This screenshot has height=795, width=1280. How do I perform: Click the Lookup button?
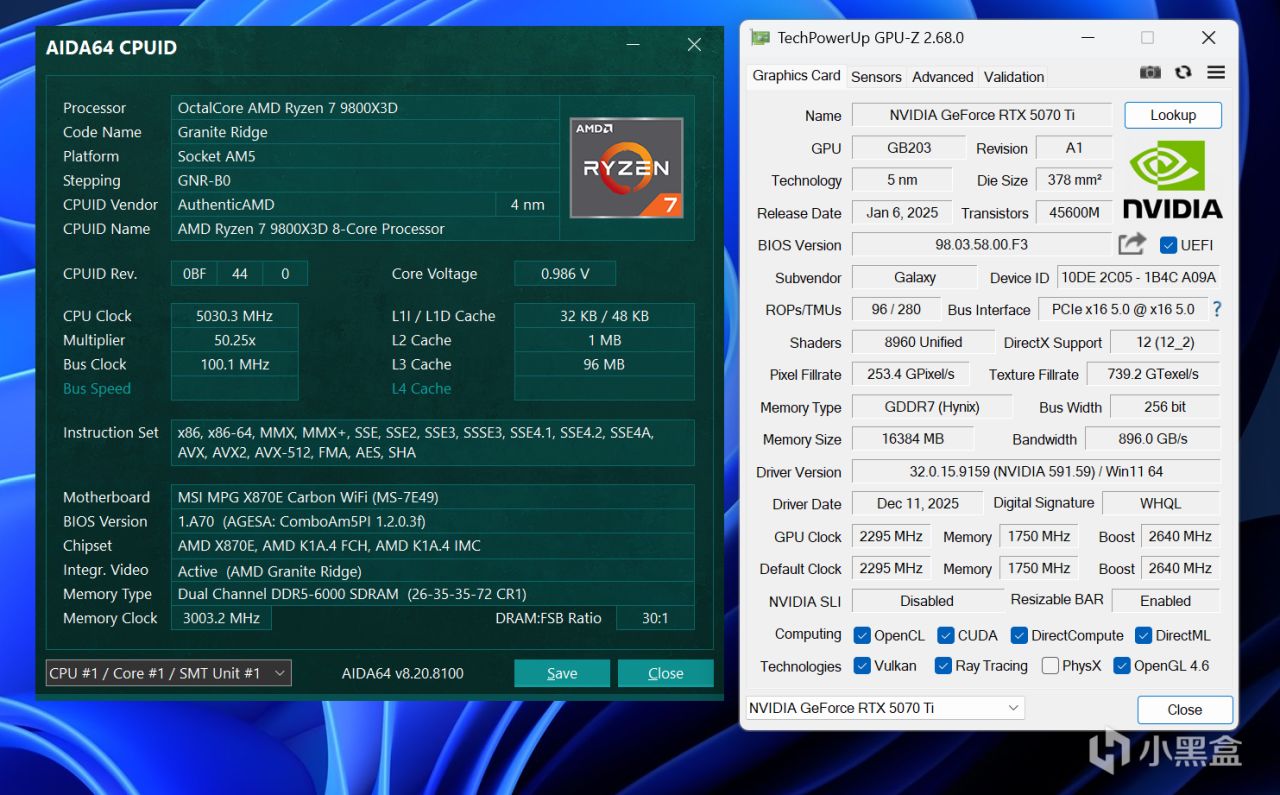point(1173,115)
